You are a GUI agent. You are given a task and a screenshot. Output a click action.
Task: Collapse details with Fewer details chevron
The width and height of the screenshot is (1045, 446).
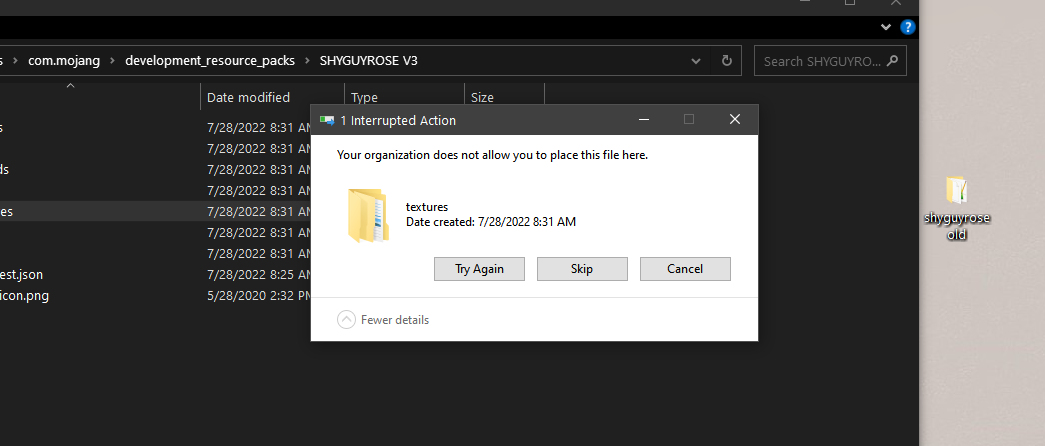[x=347, y=320]
